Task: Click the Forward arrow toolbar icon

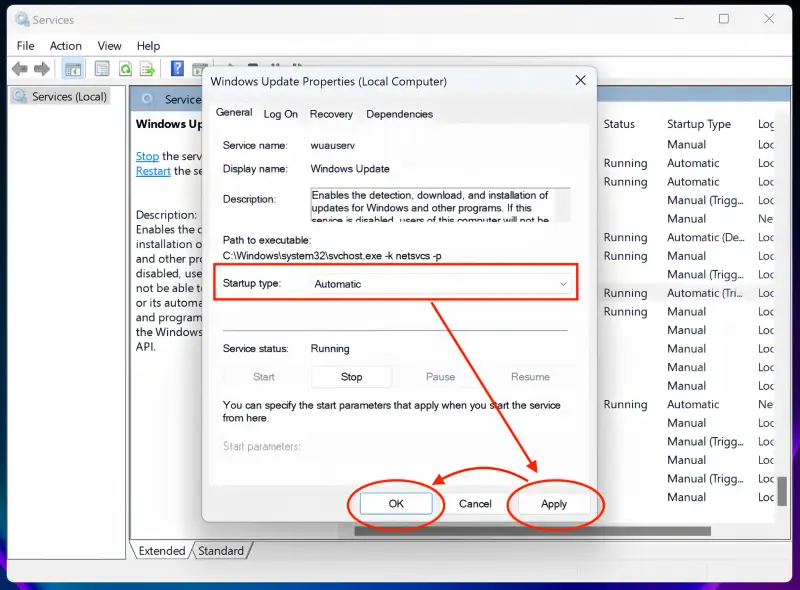Action: (x=41, y=69)
